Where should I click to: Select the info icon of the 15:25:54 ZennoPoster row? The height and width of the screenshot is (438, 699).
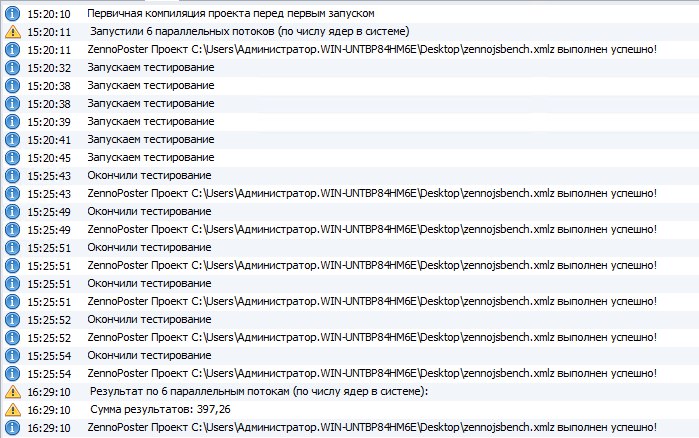coord(12,374)
